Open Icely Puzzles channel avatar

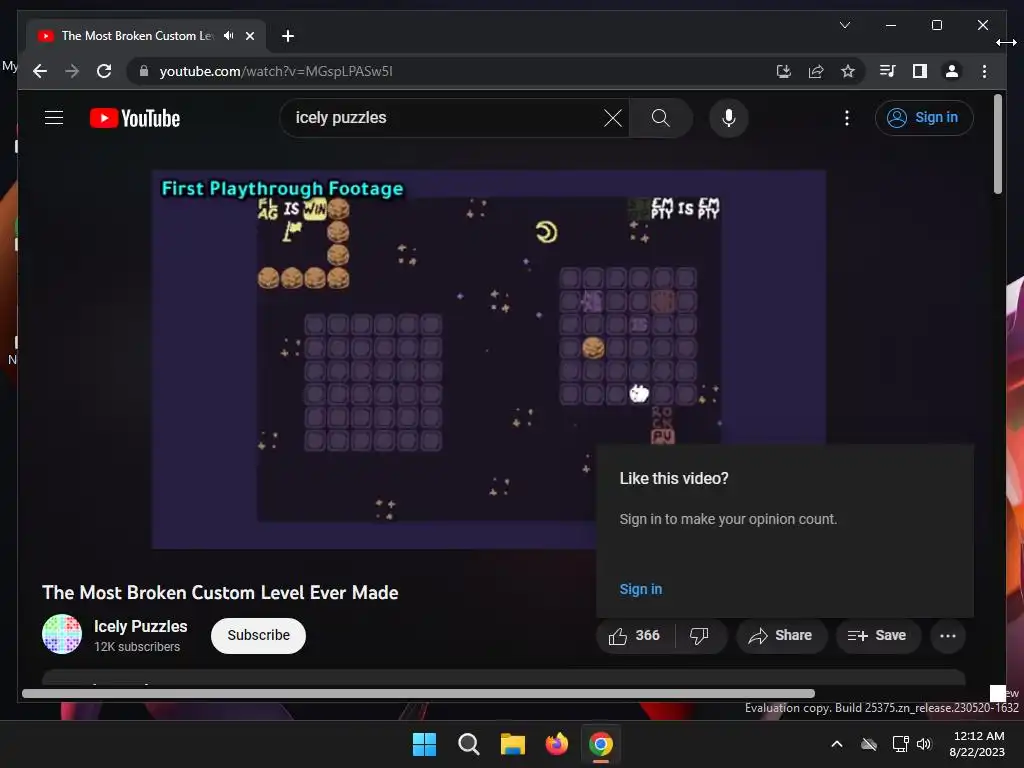point(62,633)
